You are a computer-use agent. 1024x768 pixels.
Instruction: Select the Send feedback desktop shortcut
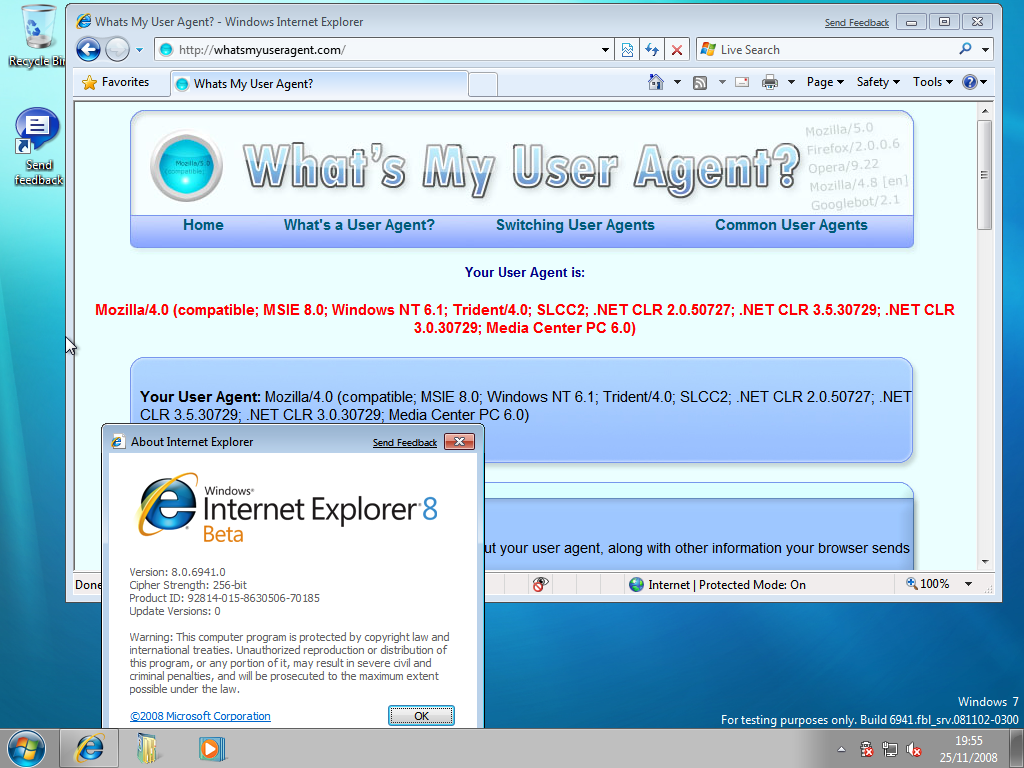coord(38,147)
